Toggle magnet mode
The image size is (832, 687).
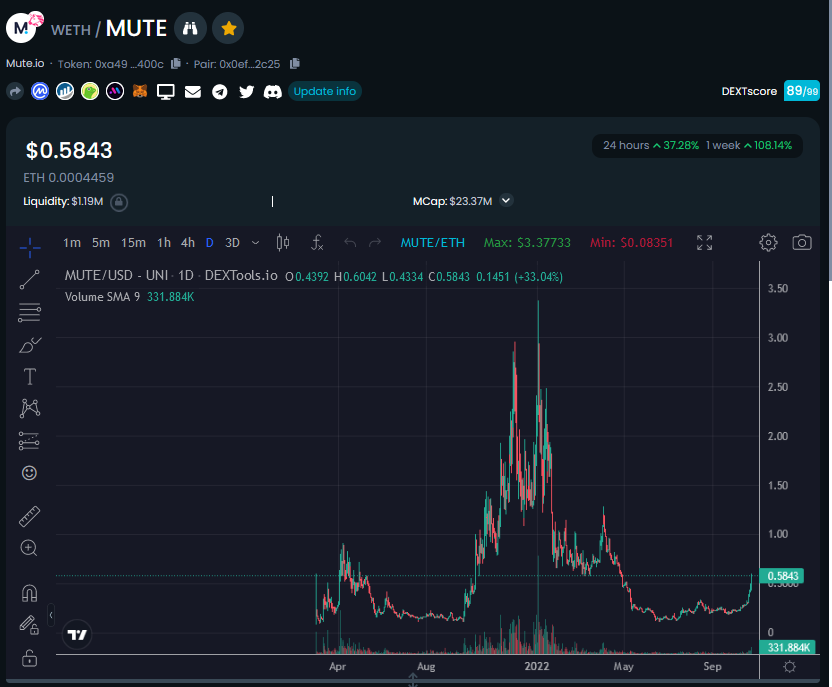(x=29, y=593)
